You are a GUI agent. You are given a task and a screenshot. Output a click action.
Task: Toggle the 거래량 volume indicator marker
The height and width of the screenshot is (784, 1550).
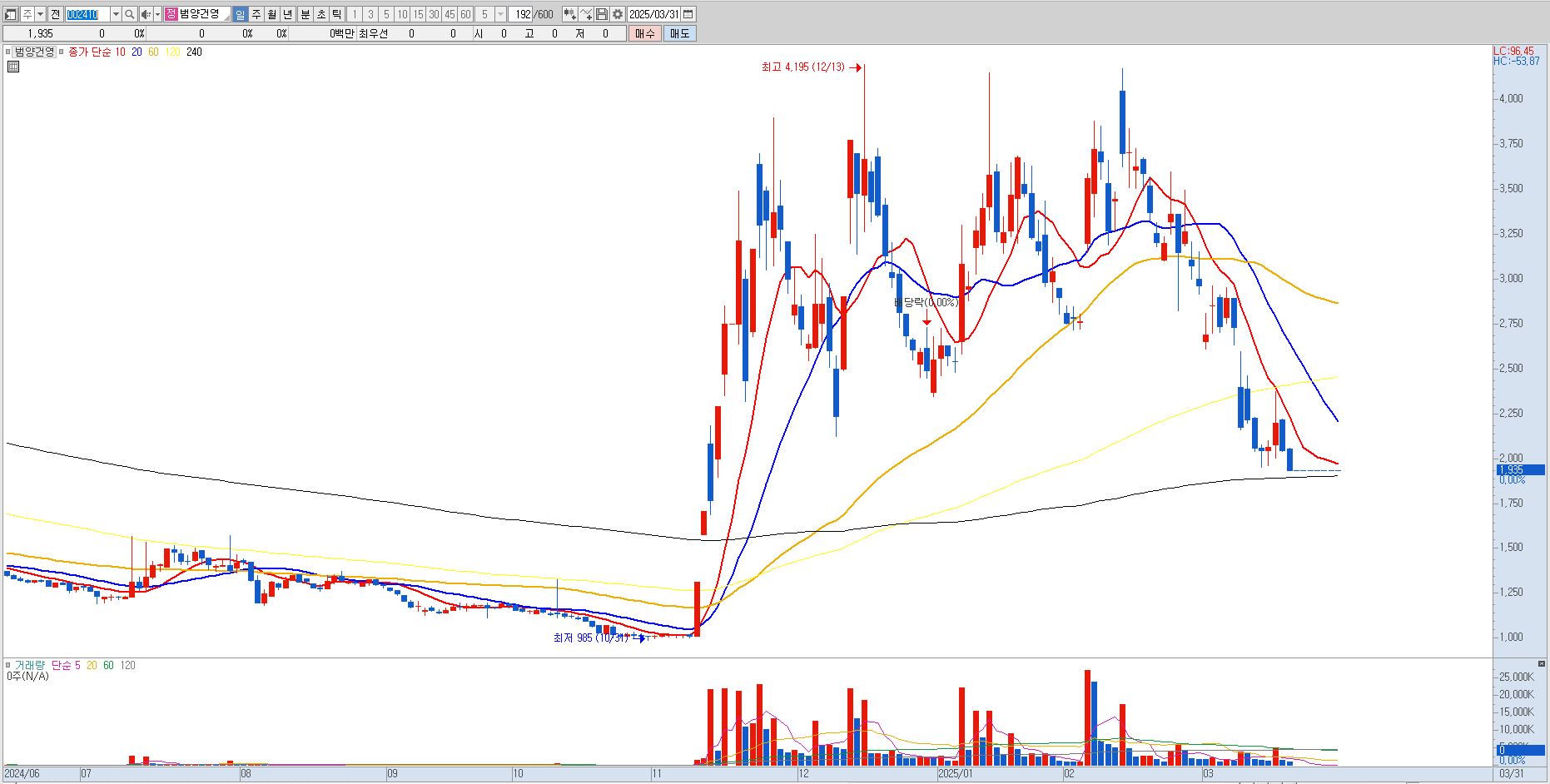point(8,665)
